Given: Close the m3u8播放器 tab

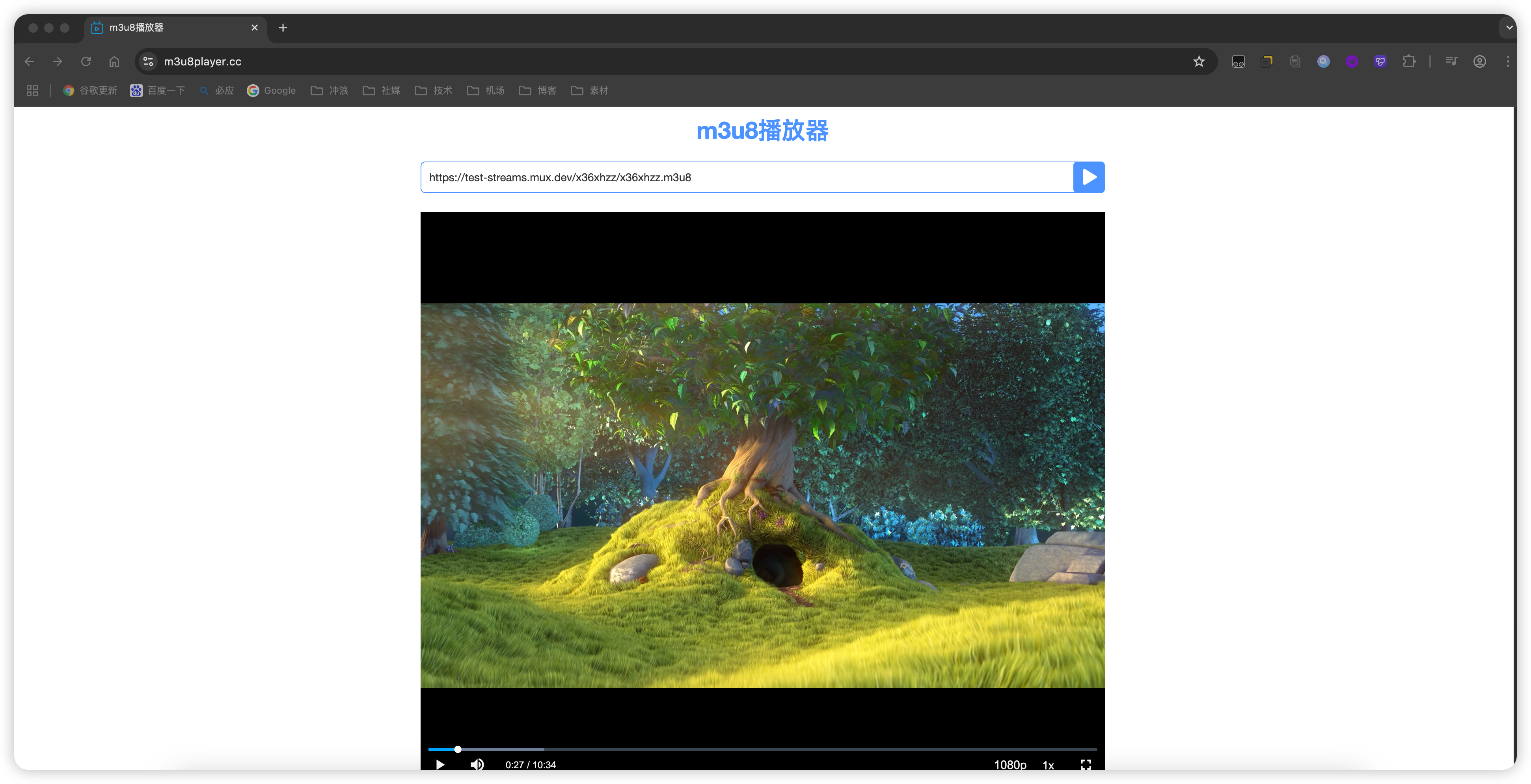Looking at the screenshot, I should (x=254, y=28).
